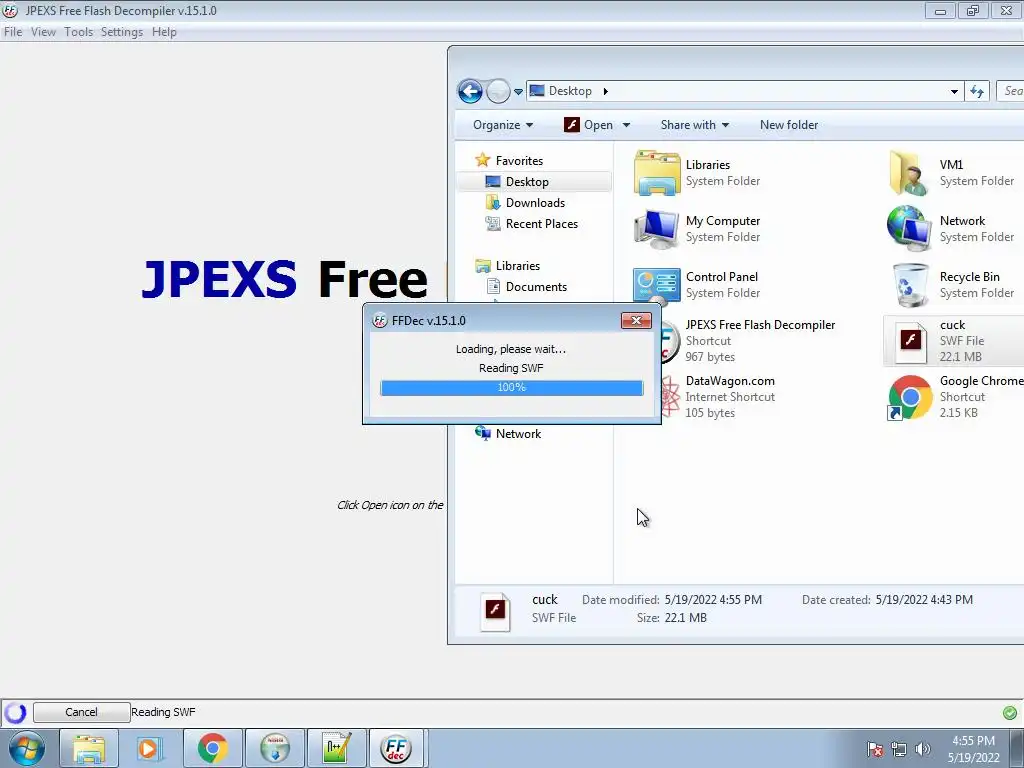Click the Open button in the Explorer toolbar

point(588,125)
